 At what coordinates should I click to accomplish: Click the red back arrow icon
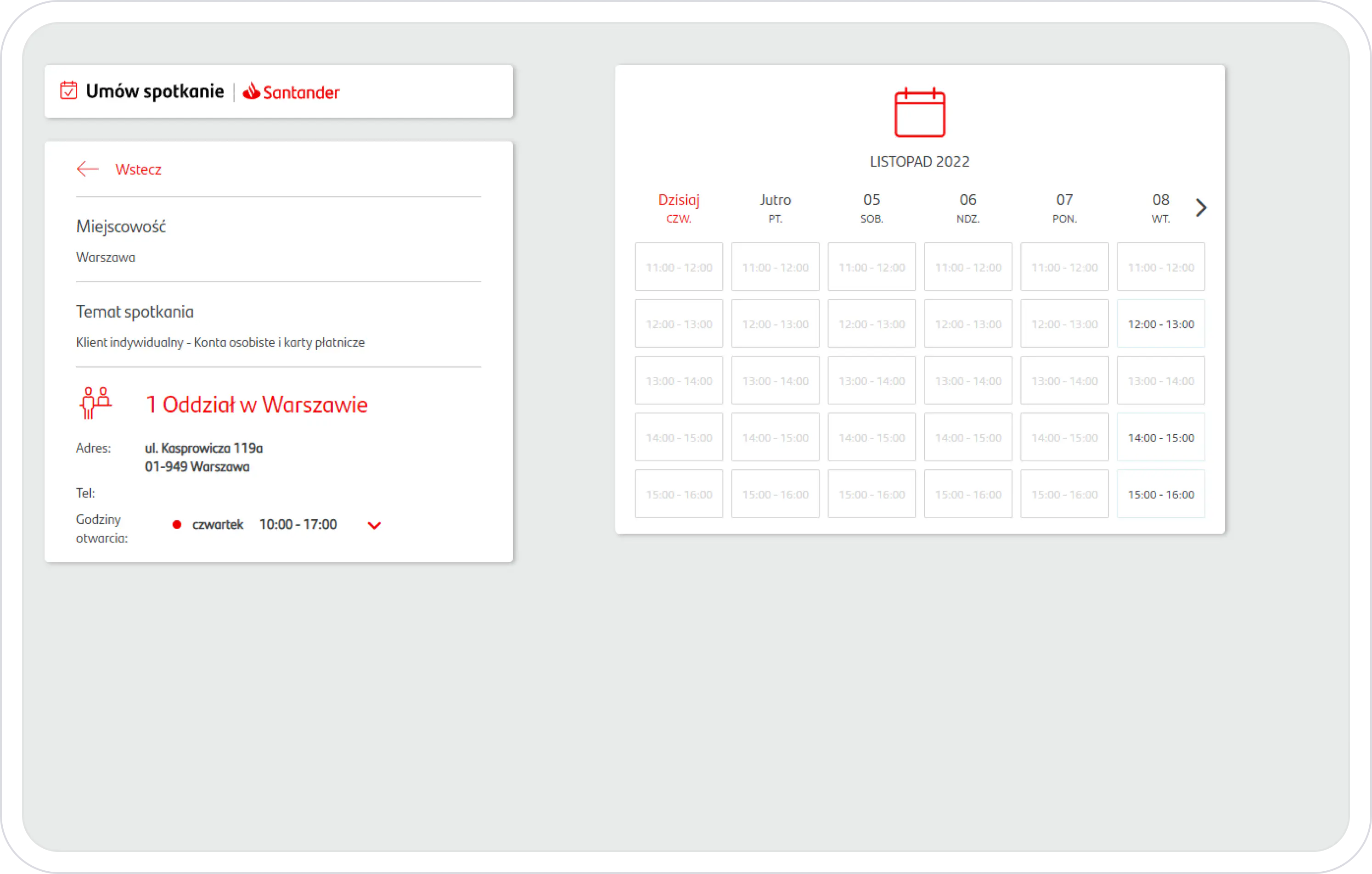click(88, 168)
